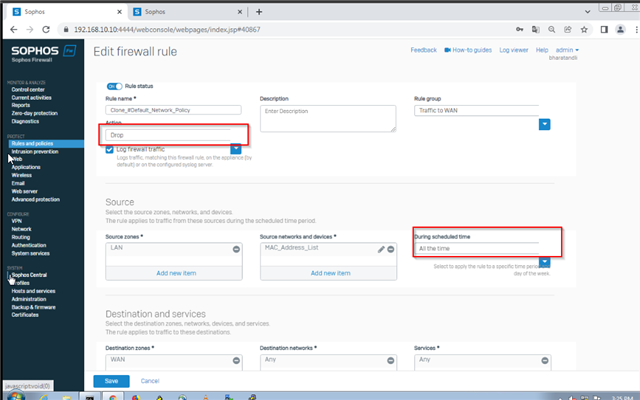Open Current activities in sidebar

[x=31, y=98]
